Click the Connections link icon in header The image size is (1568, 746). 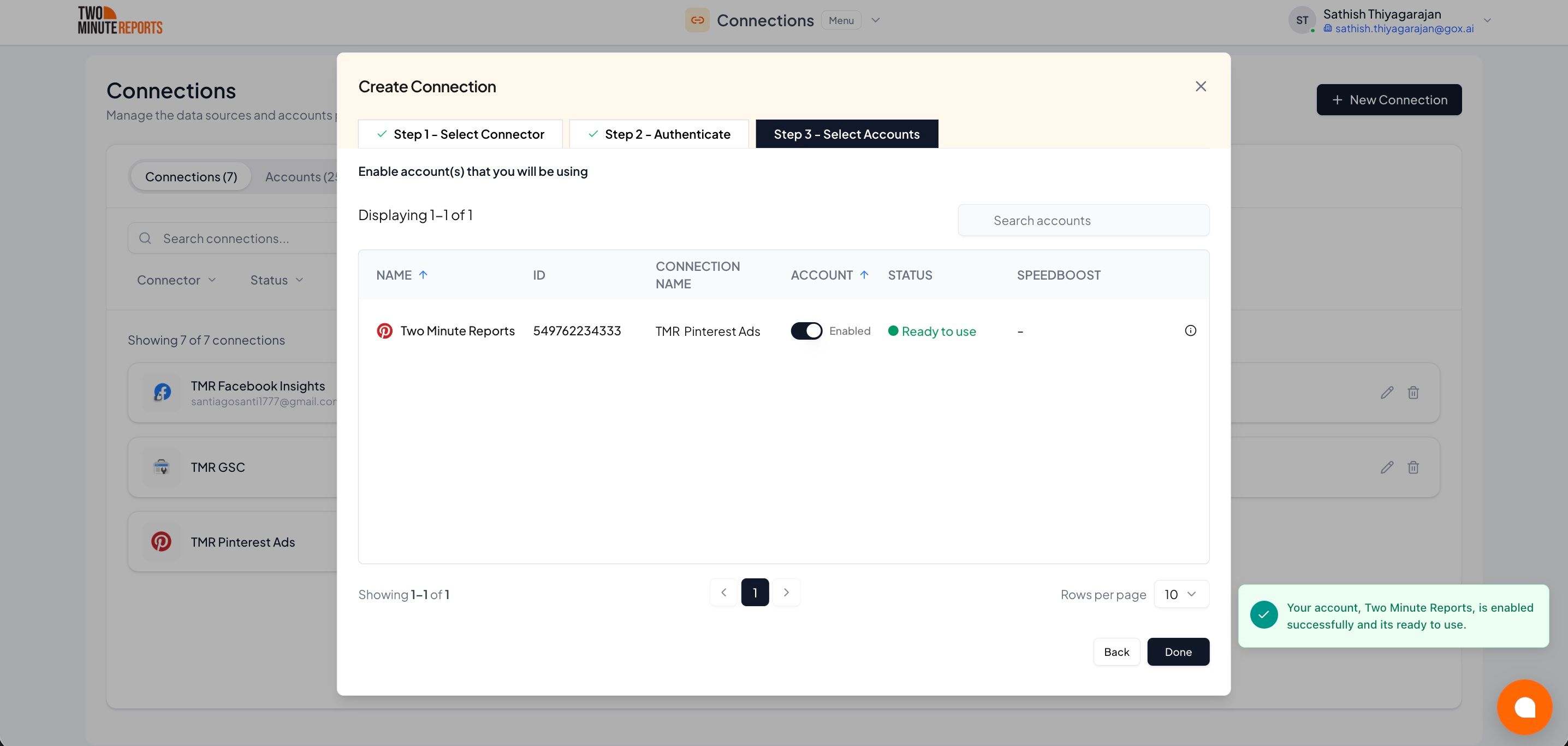coord(697,20)
